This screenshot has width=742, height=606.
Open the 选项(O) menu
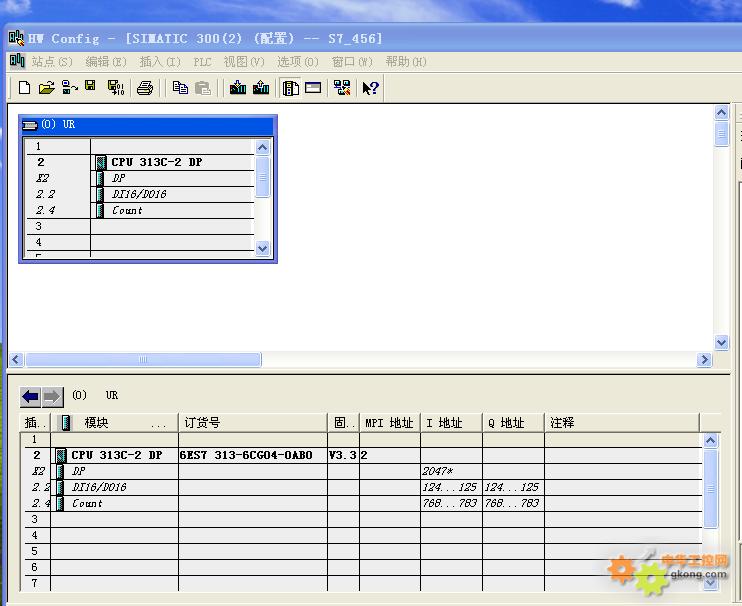[298, 61]
